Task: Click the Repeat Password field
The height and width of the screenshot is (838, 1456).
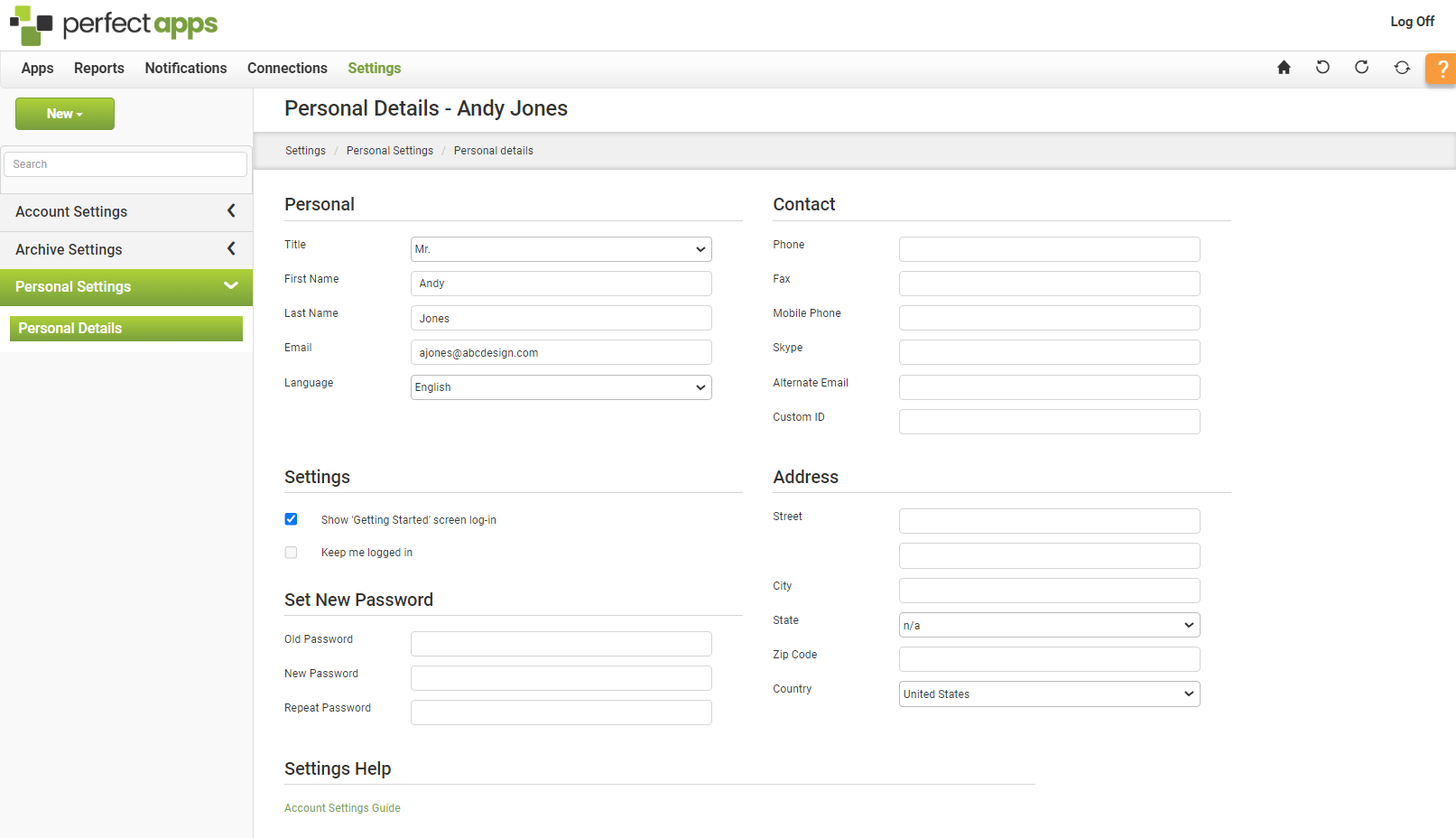Action: coord(561,712)
